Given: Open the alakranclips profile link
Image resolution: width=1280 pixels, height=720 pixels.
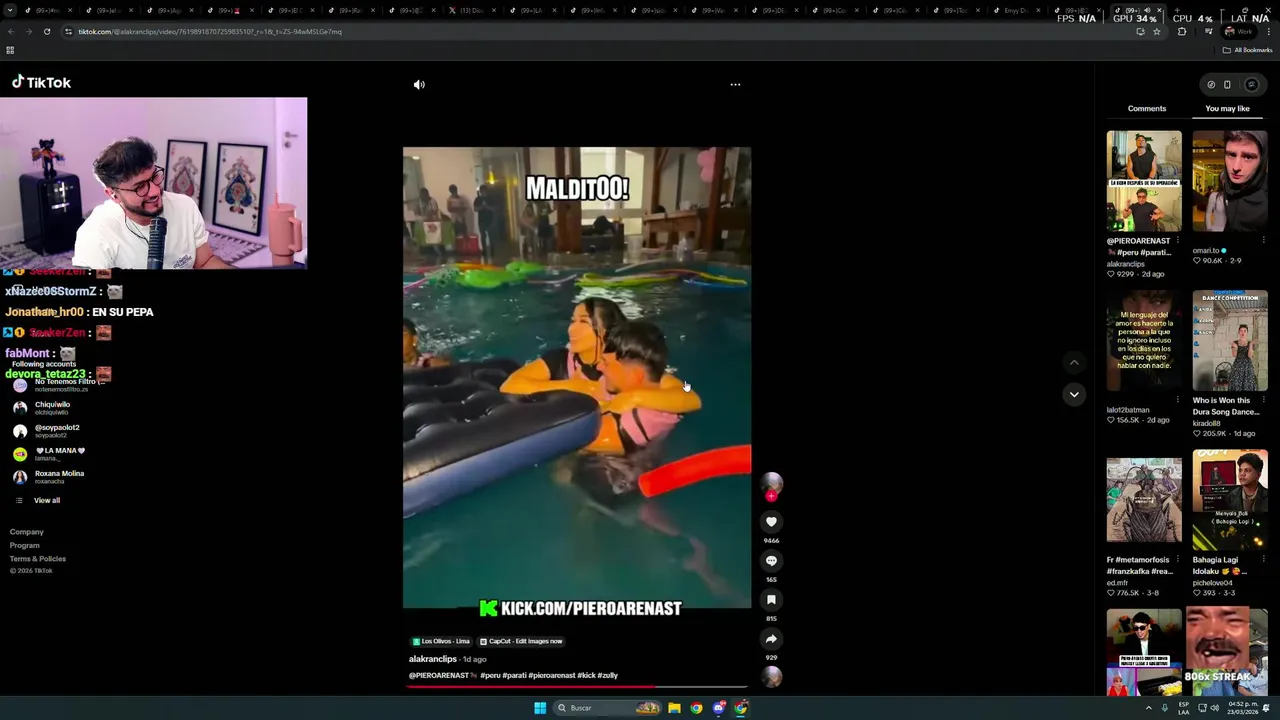Looking at the screenshot, I should (432, 659).
